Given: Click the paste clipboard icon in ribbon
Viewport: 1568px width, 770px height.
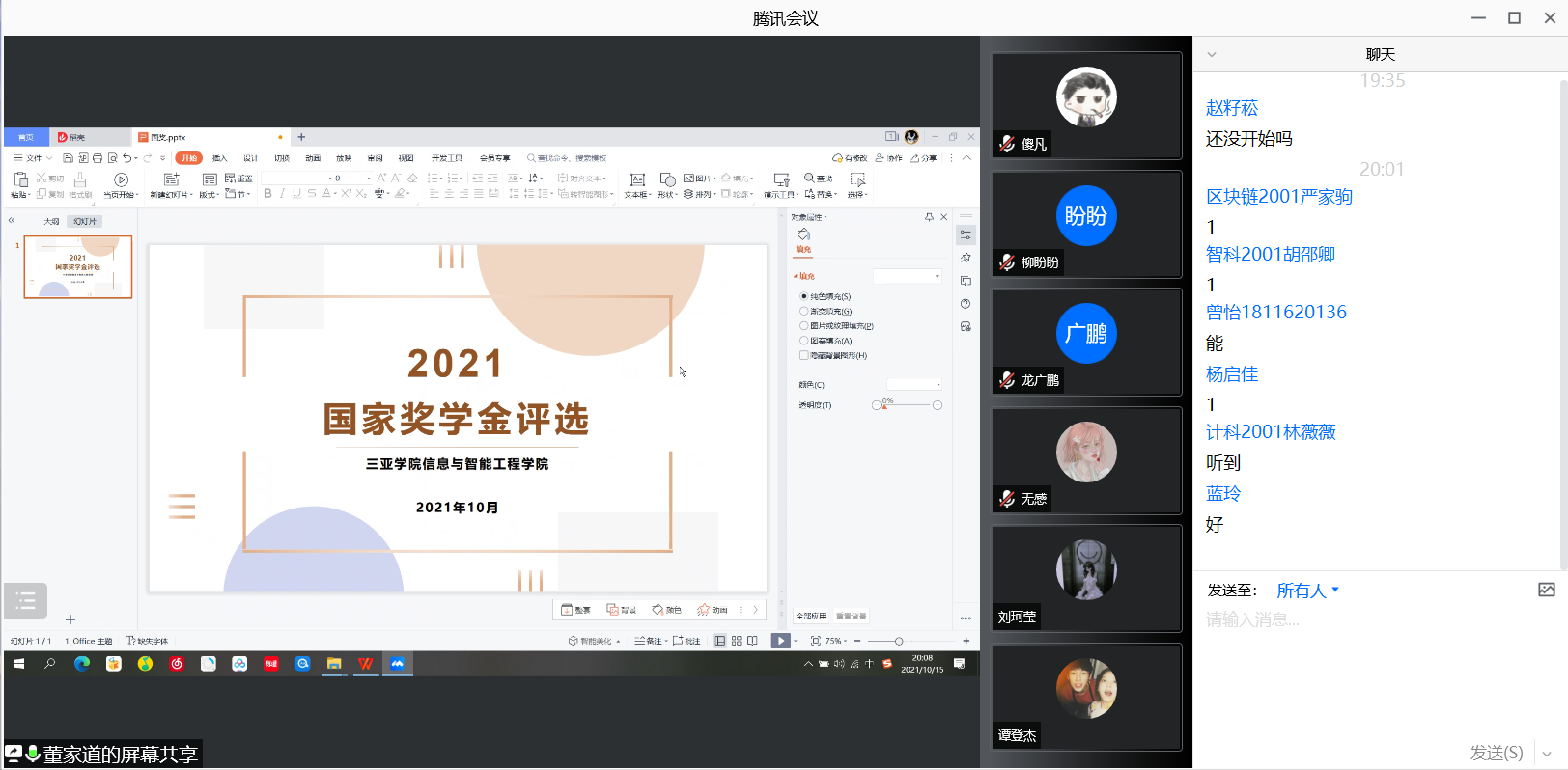Looking at the screenshot, I should pos(20,179).
